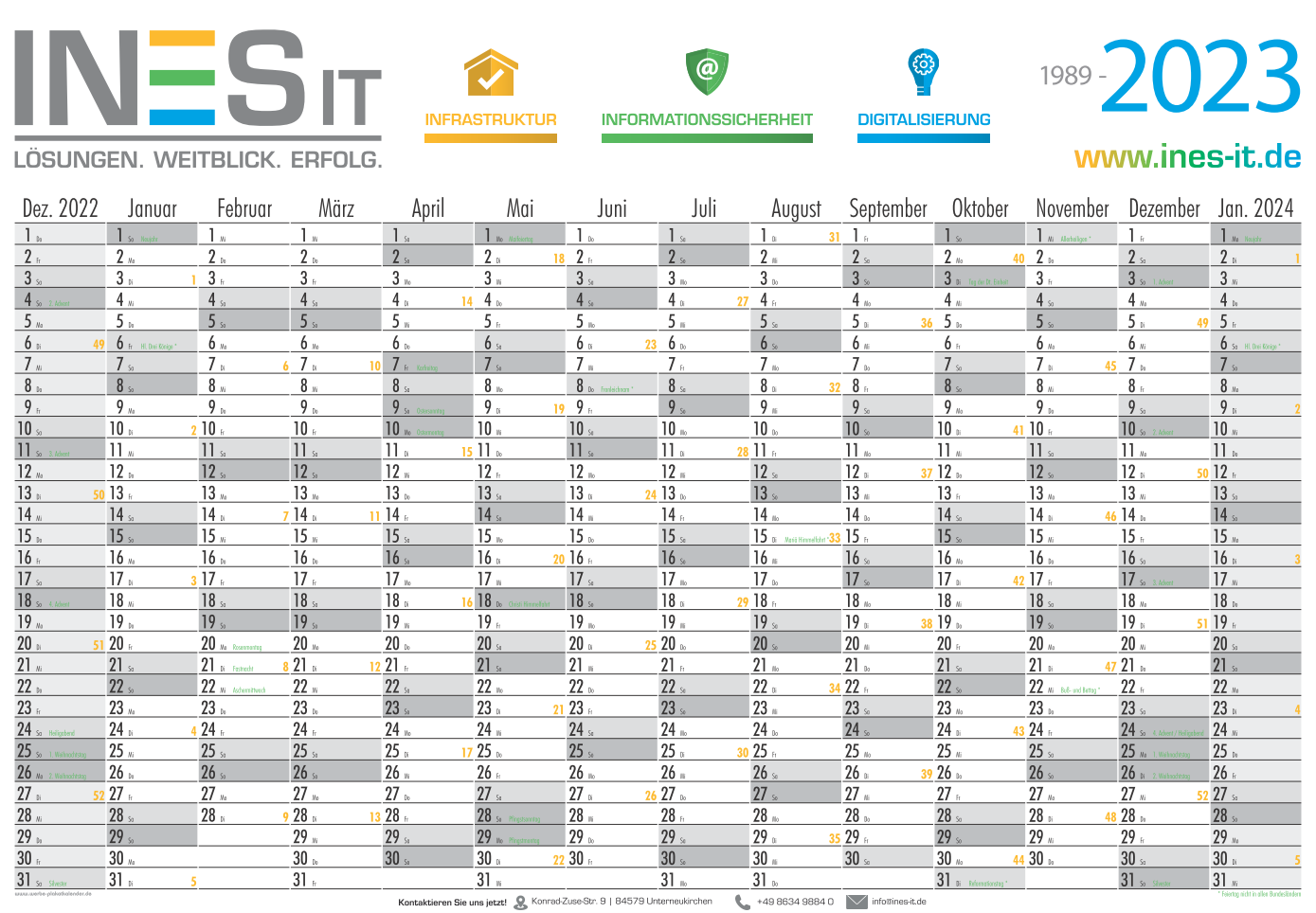Click the info@ines-it.de email address
Image resolution: width=1316 pixels, height=913 pixels.
click(x=899, y=902)
